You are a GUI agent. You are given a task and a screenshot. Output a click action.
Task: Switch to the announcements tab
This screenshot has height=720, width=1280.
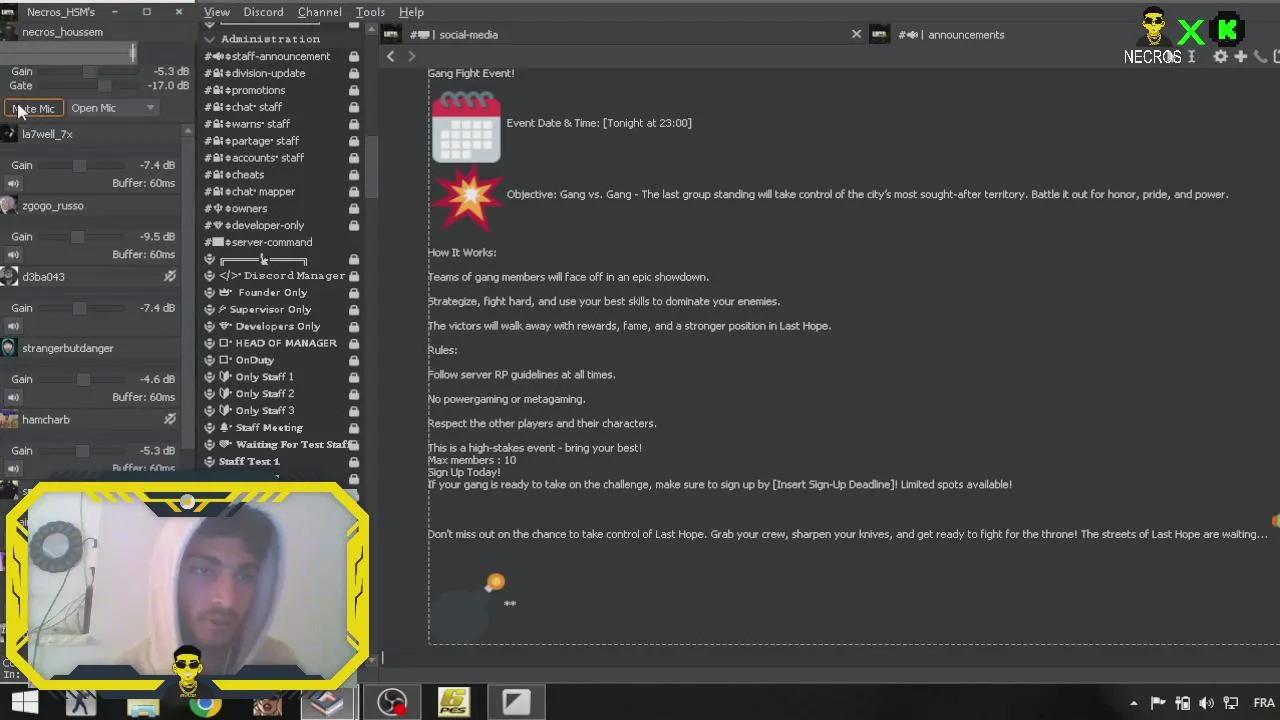pos(965,34)
